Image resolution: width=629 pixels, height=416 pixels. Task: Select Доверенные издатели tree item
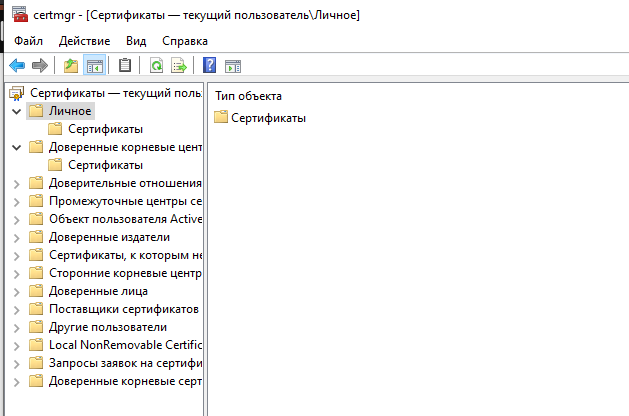tap(110, 237)
